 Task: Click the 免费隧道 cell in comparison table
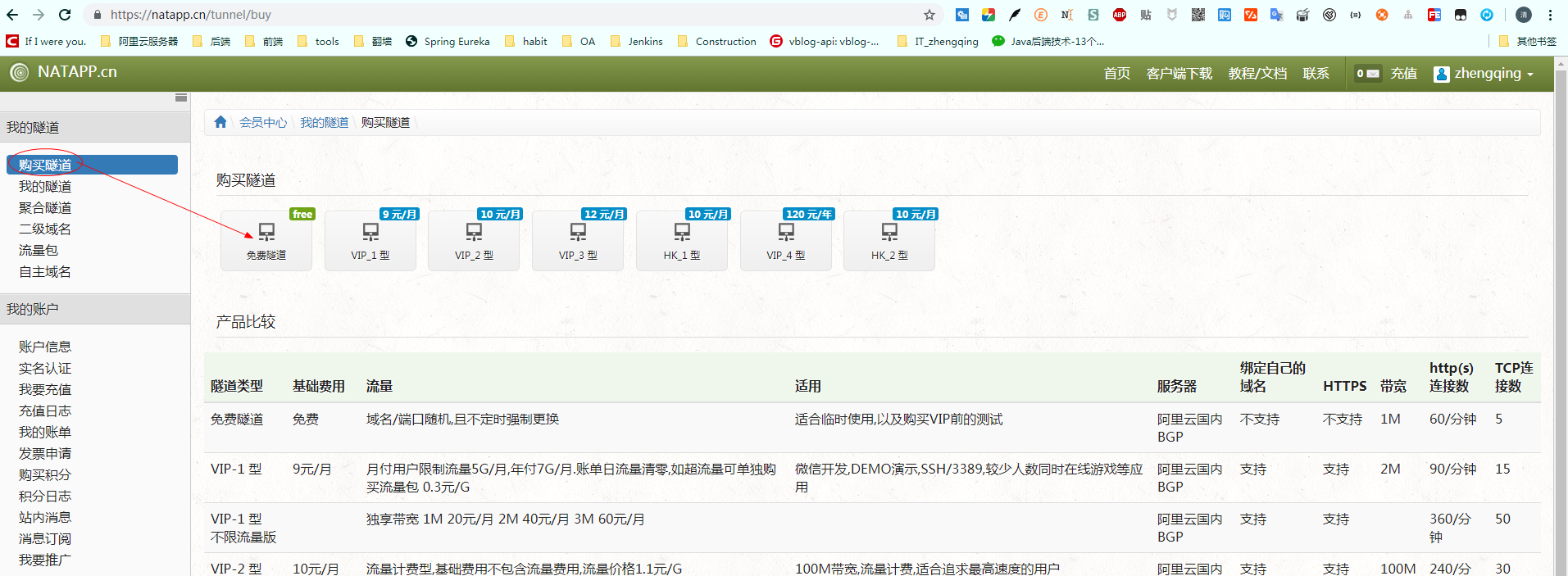click(237, 419)
